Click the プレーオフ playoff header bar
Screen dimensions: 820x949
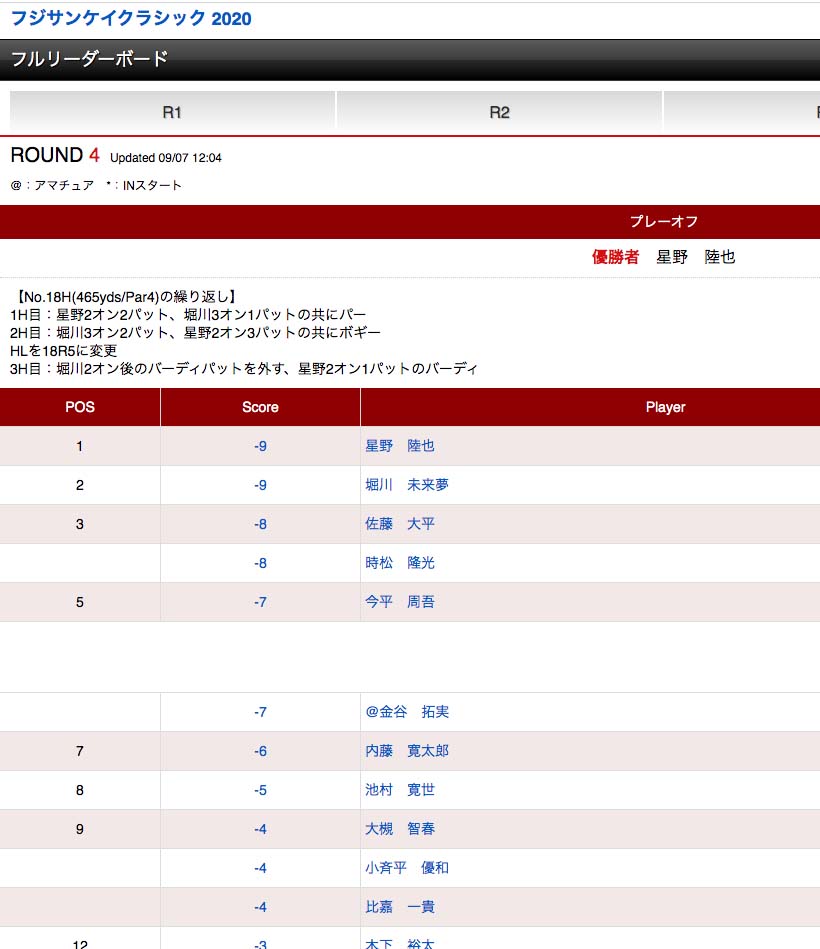coord(664,222)
